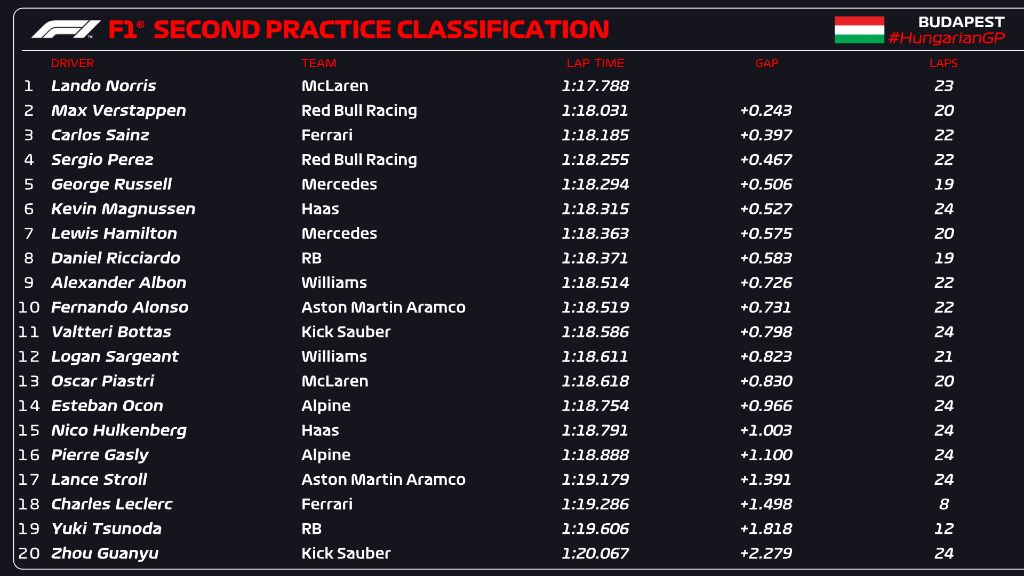The height and width of the screenshot is (576, 1024).
Task: Click Charles Leclerc's gap +1.498
Action: coord(766,504)
